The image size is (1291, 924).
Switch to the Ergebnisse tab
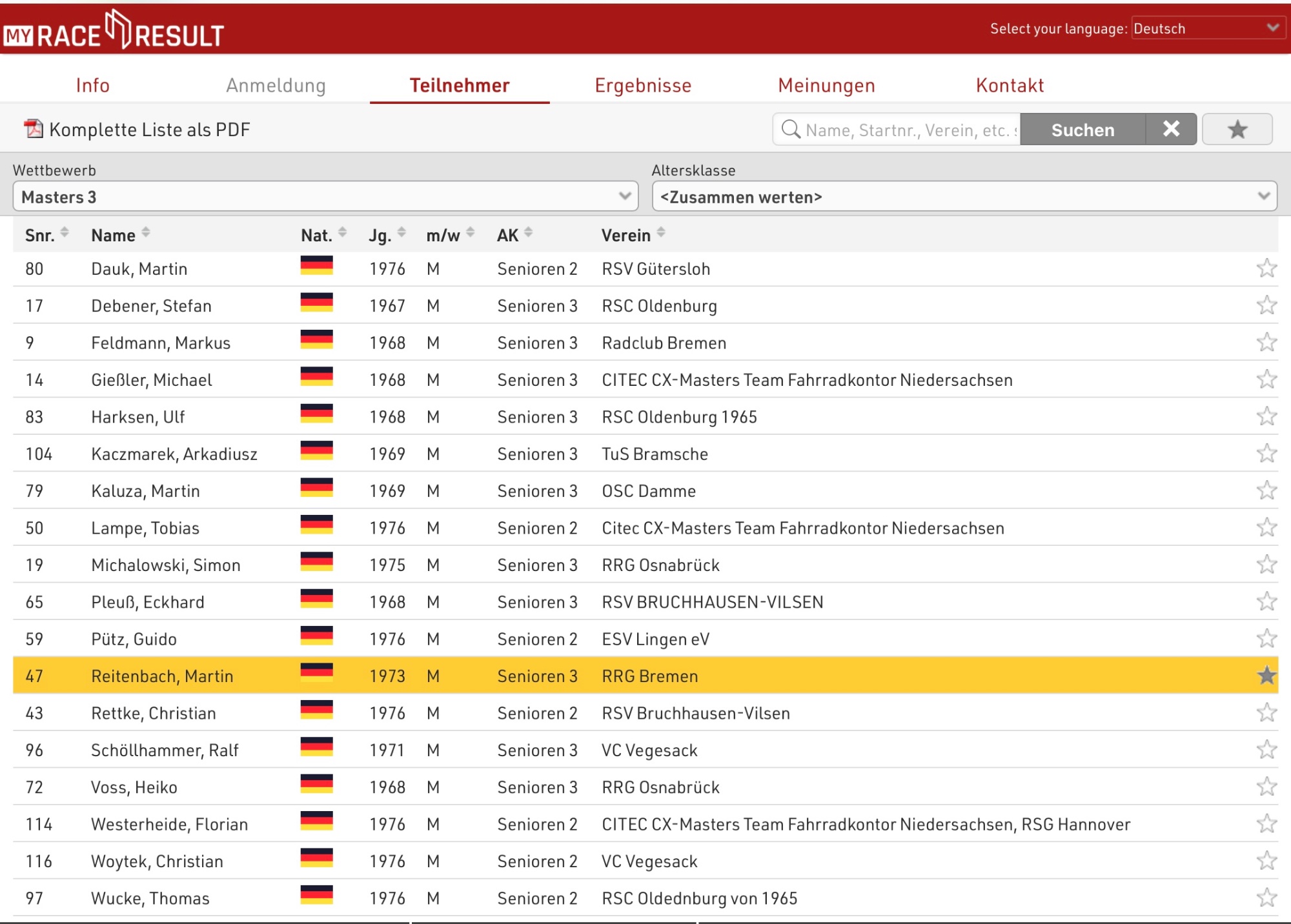pyautogui.click(x=643, y=85)
